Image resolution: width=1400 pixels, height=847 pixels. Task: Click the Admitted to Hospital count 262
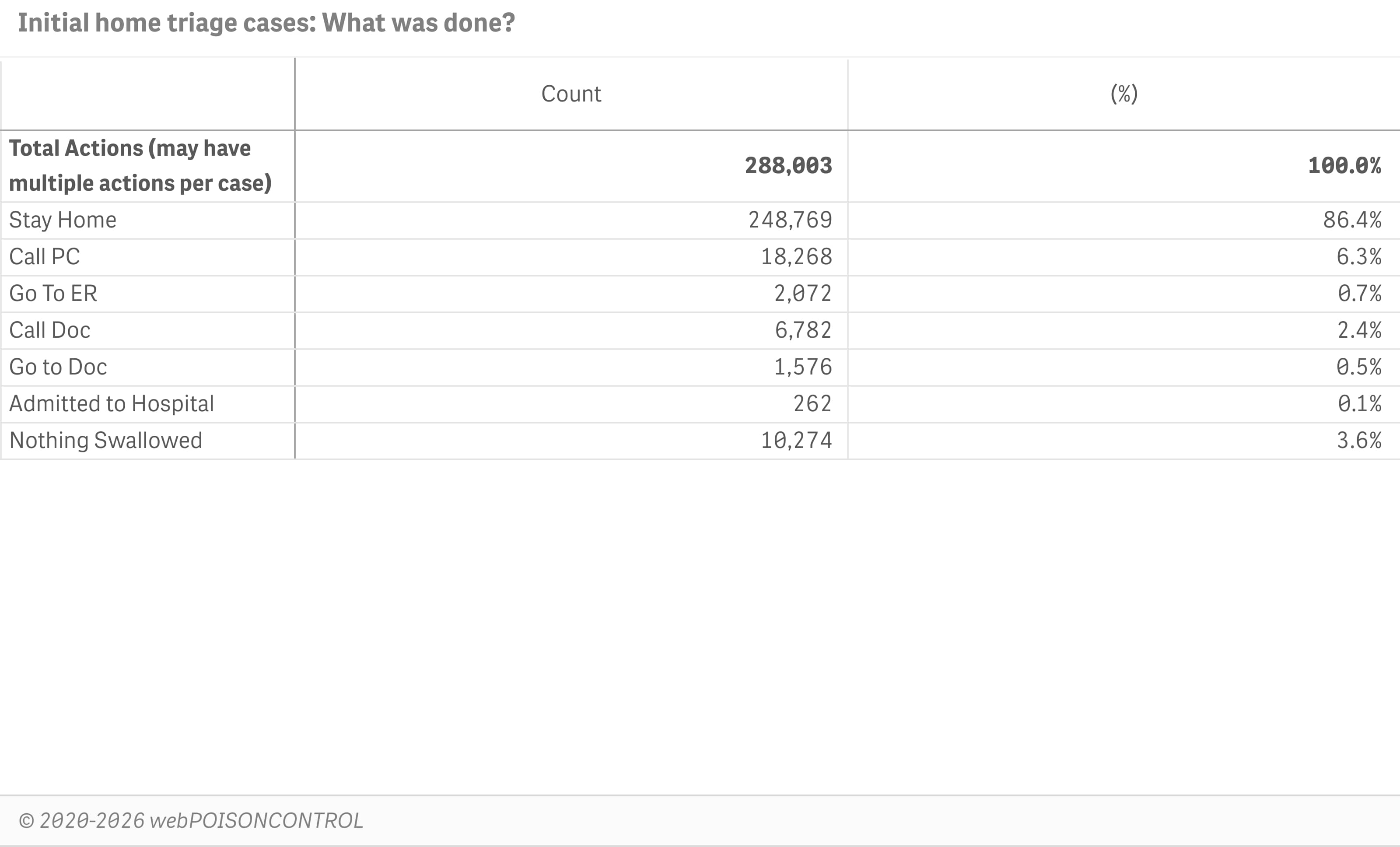(x=812, y=404)
